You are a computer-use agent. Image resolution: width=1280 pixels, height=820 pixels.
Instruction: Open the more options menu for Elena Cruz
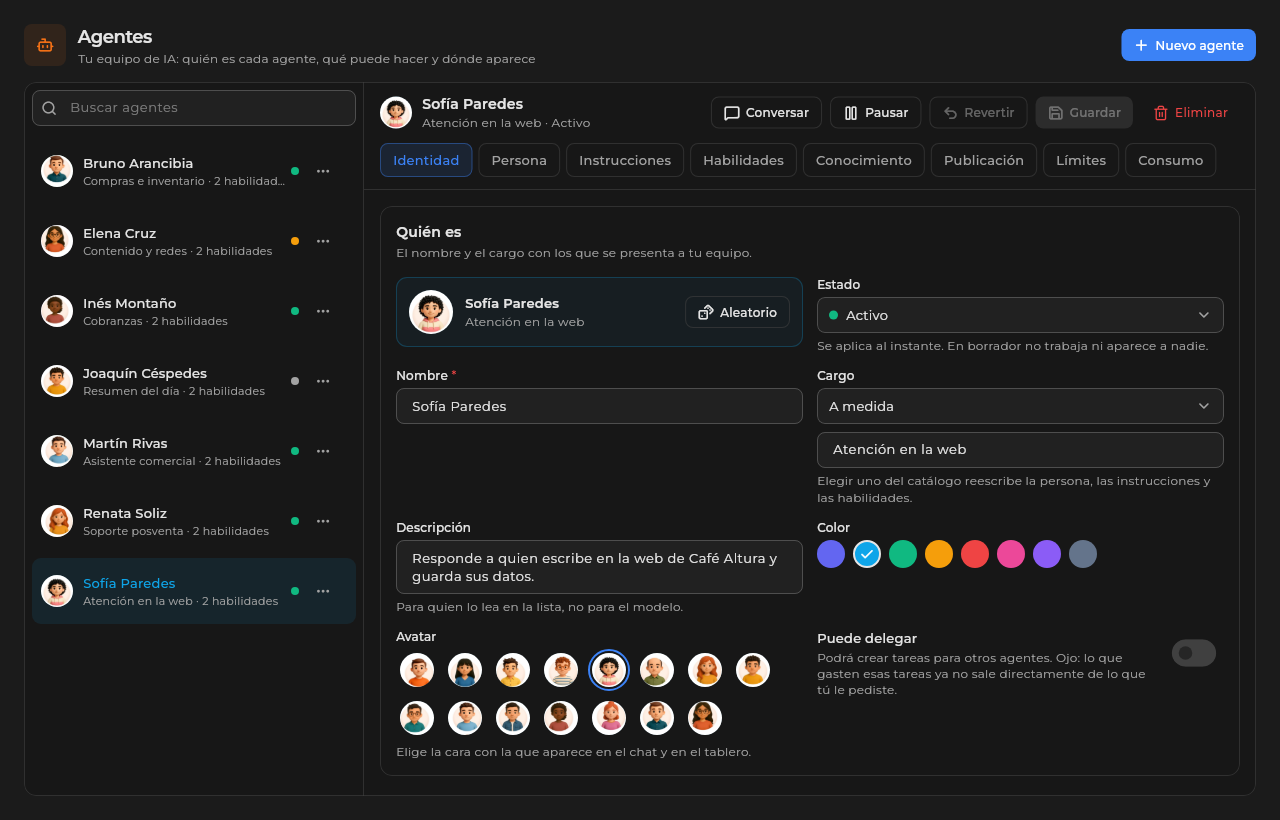point(323,241)
